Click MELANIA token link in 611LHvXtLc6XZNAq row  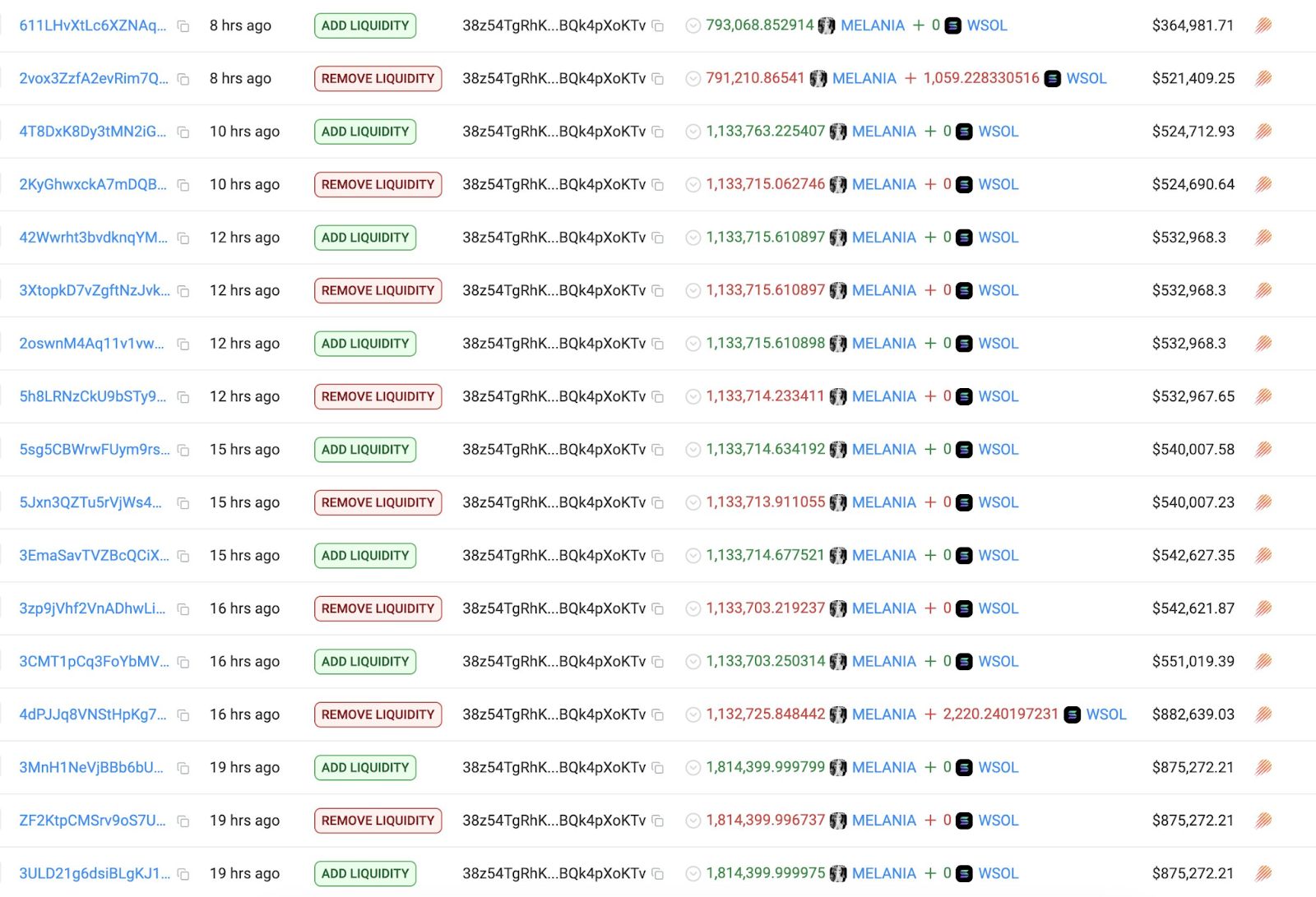pos(873,25)
